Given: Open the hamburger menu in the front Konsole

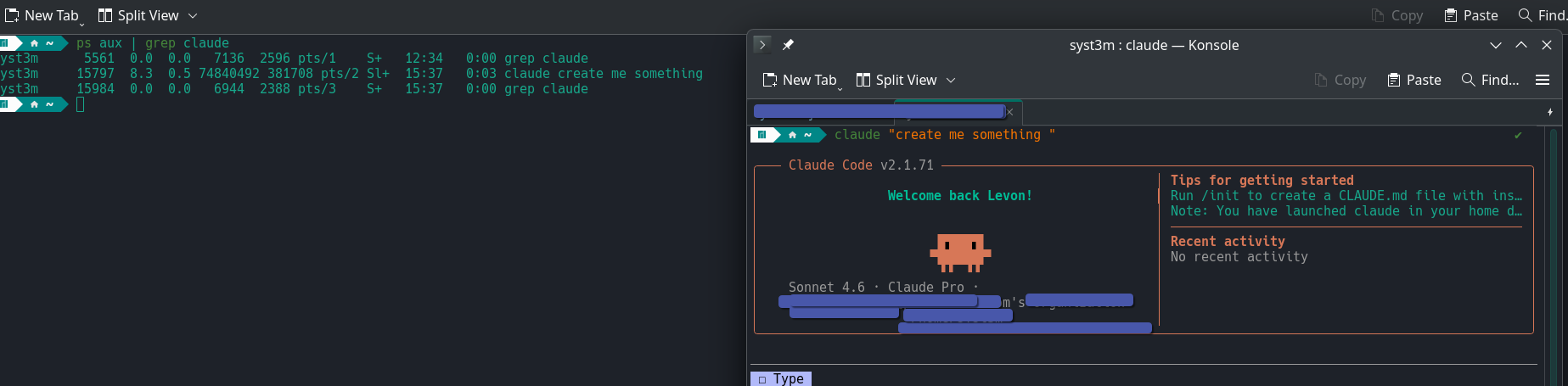Looking at the screenshot, I should point(1543,80).
